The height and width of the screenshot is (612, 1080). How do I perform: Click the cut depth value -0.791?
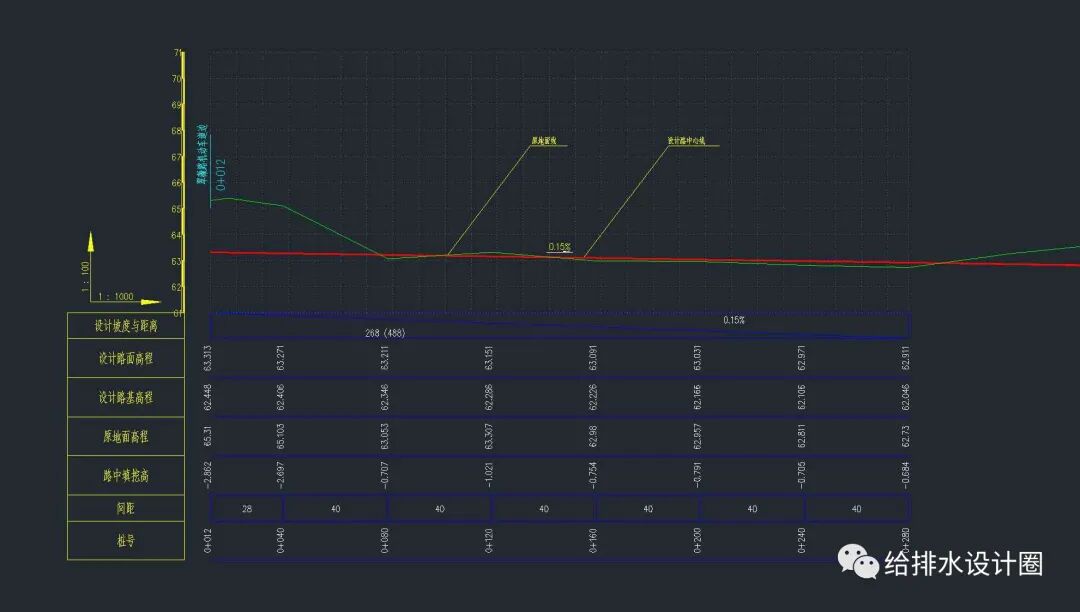[697, 475]
